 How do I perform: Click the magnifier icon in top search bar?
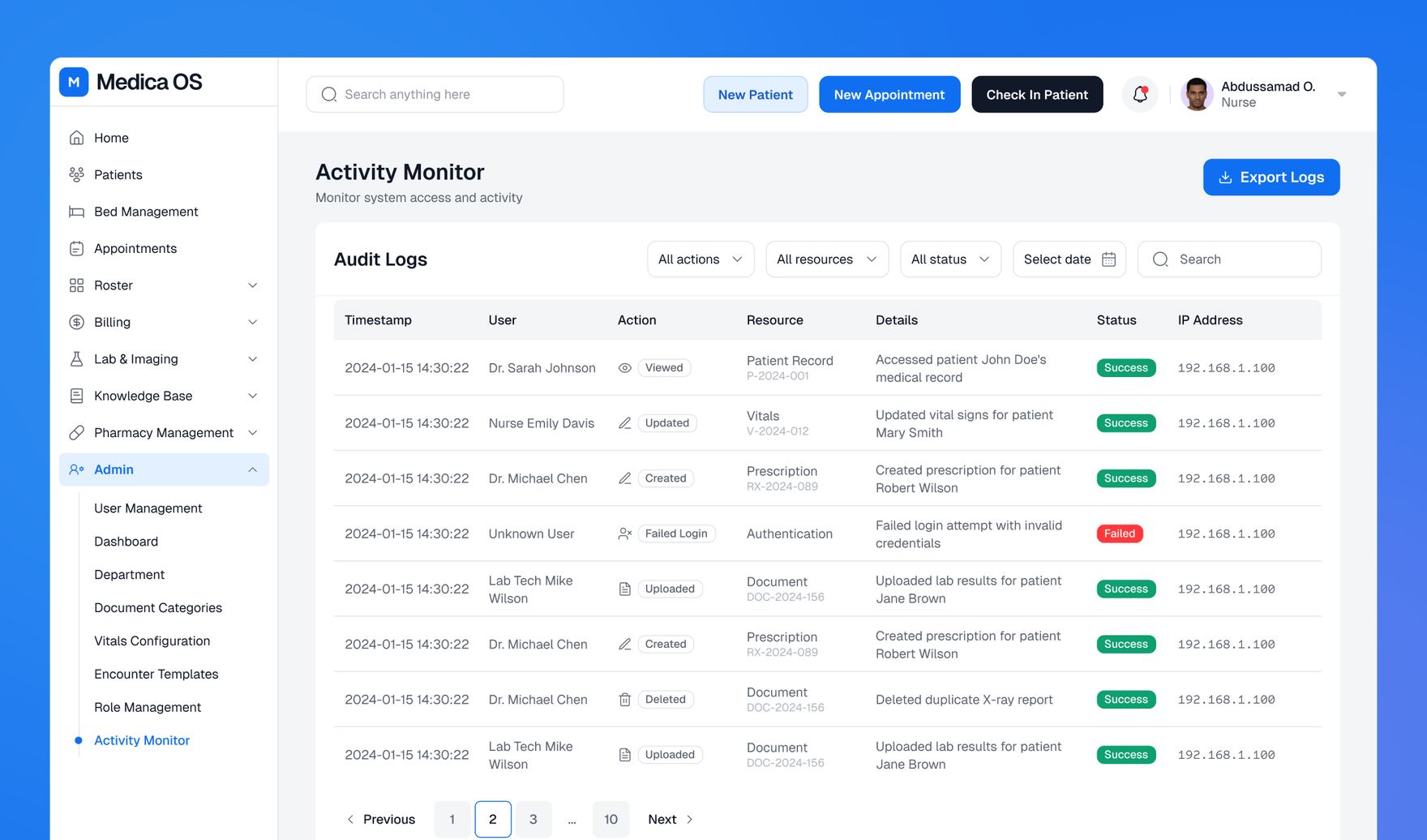click(328, 94)
